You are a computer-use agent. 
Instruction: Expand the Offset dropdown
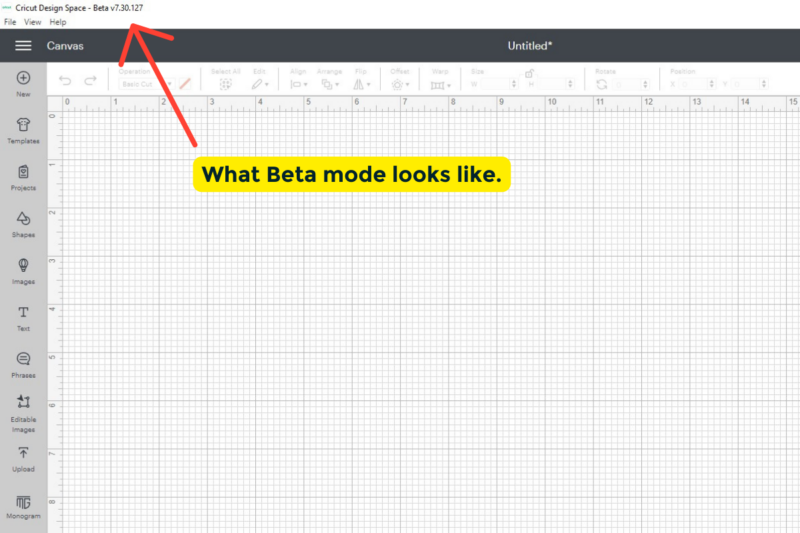pyautogui.click(x=400, y=84)
